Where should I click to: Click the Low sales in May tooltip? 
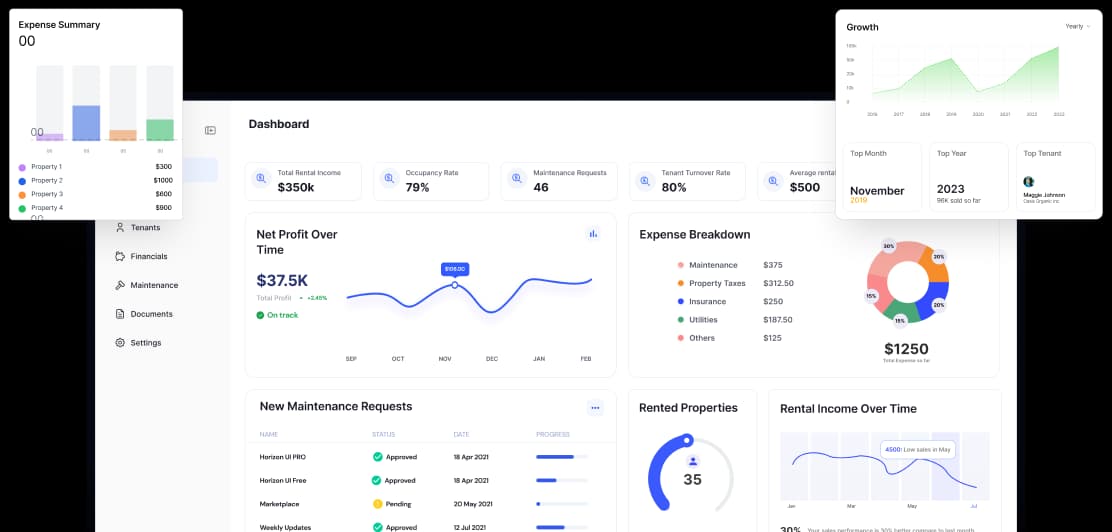click(918, 449)
